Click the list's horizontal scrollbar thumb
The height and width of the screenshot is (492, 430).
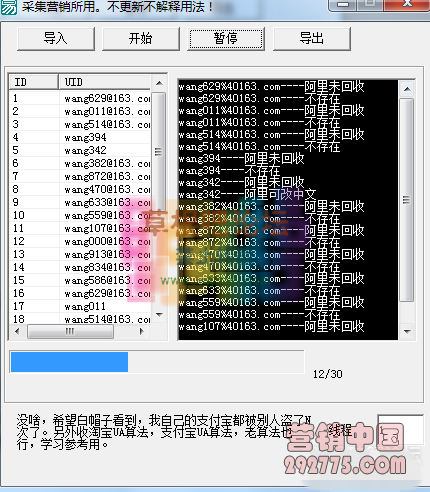pyautogui.click(x=70, y=331)
